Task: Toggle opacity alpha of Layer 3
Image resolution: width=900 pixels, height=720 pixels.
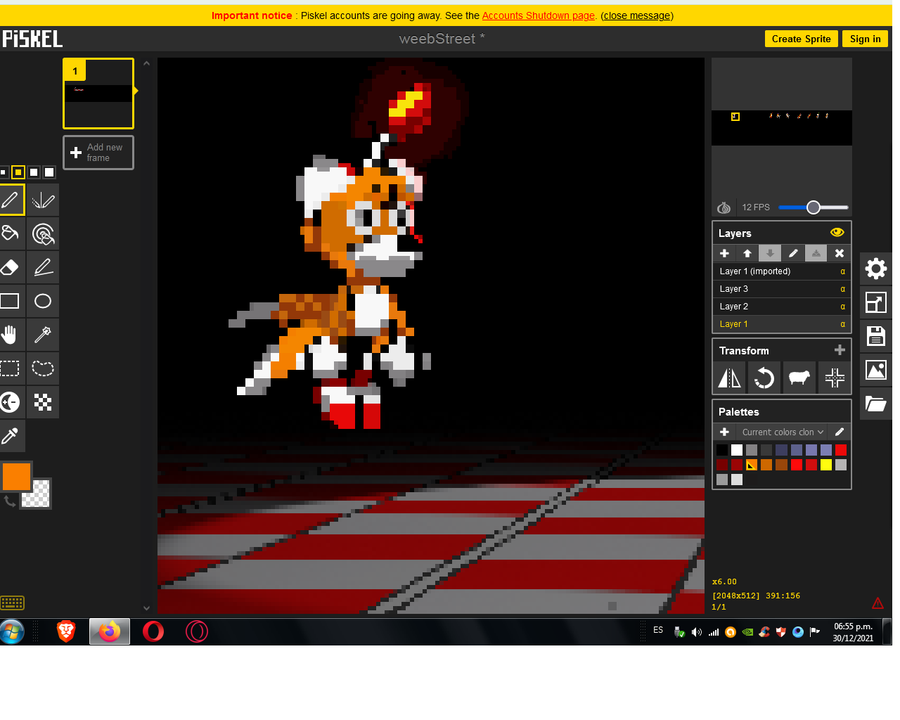Action: coord(843,289)
